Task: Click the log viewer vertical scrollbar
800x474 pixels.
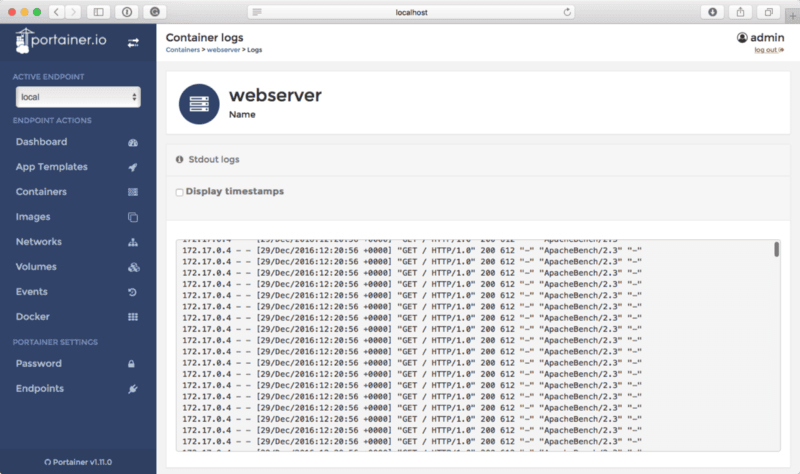Action: 777,250
